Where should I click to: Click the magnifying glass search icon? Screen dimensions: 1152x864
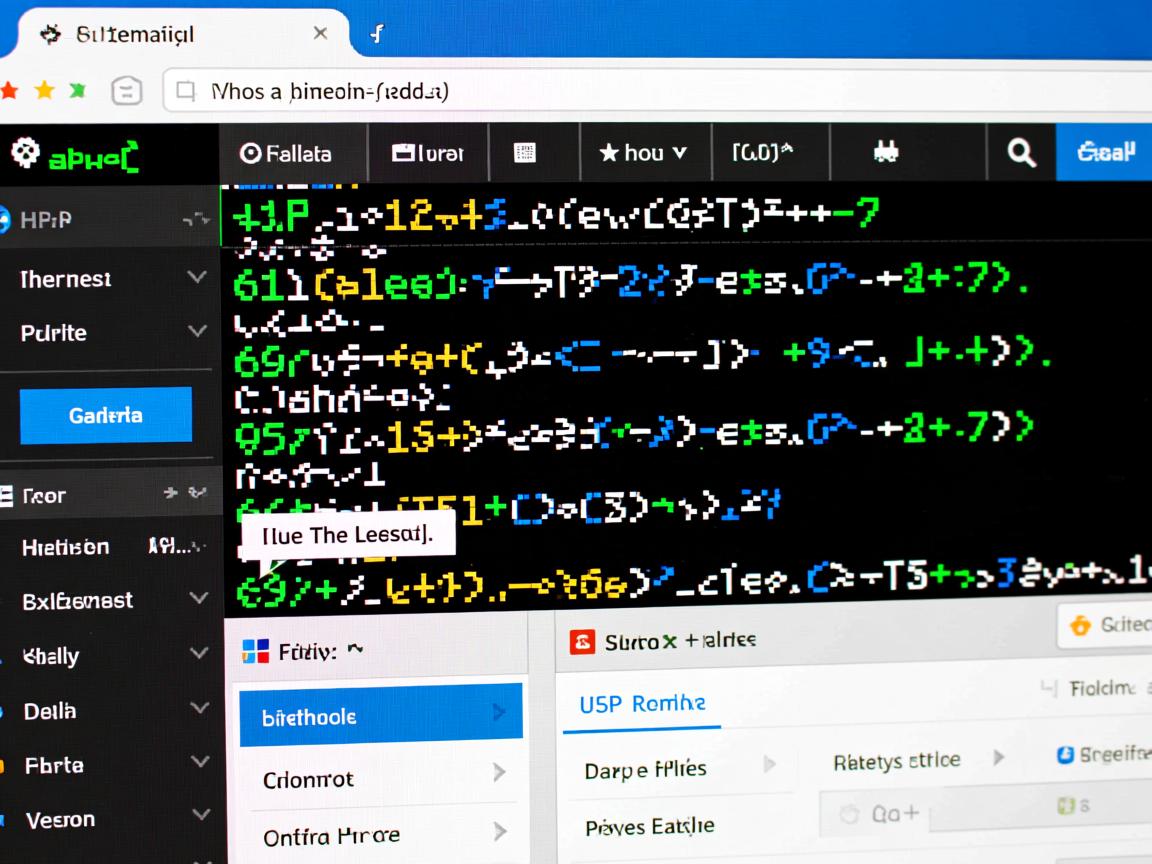1019,153
